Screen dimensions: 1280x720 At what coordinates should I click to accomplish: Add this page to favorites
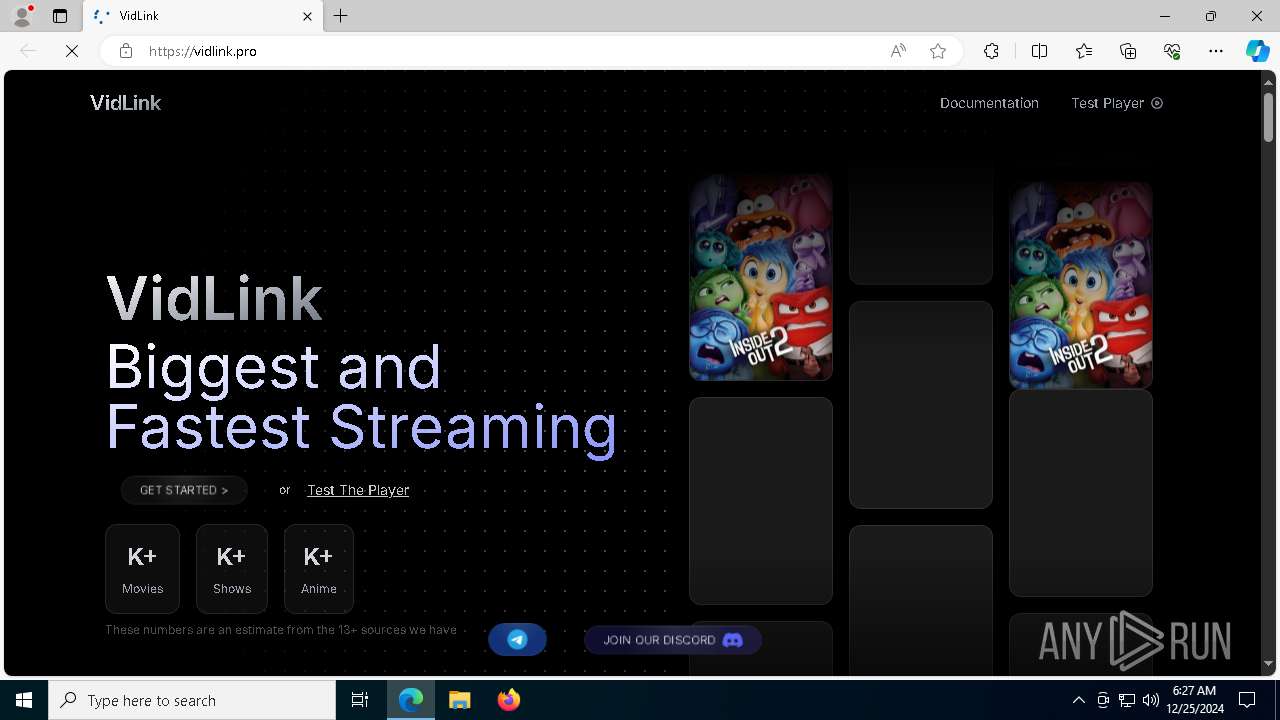938,51
